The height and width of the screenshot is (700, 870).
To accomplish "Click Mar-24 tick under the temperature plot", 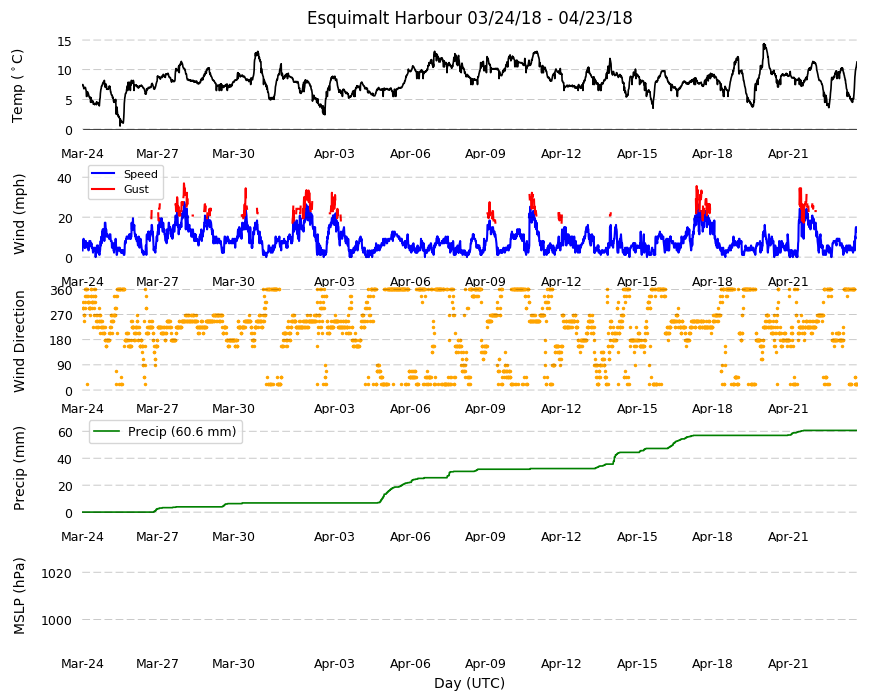I will point(82,154).
